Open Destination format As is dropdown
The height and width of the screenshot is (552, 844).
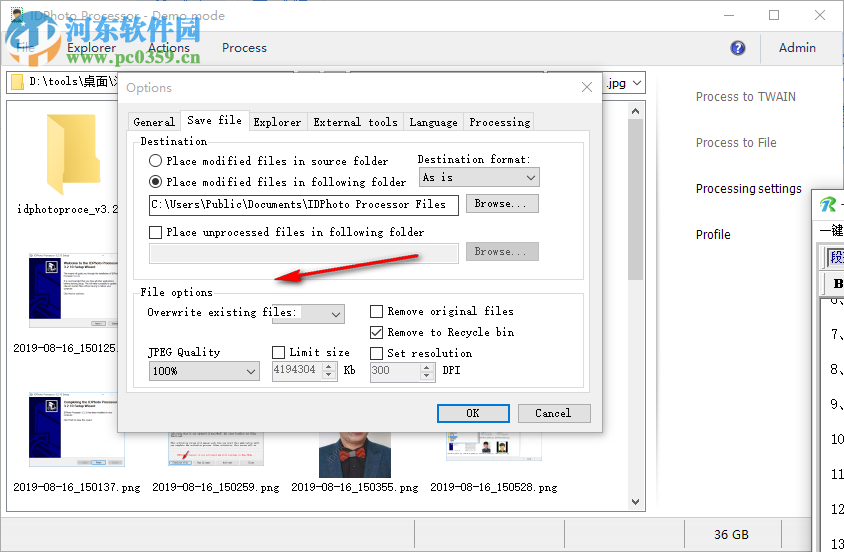[479, 178]
